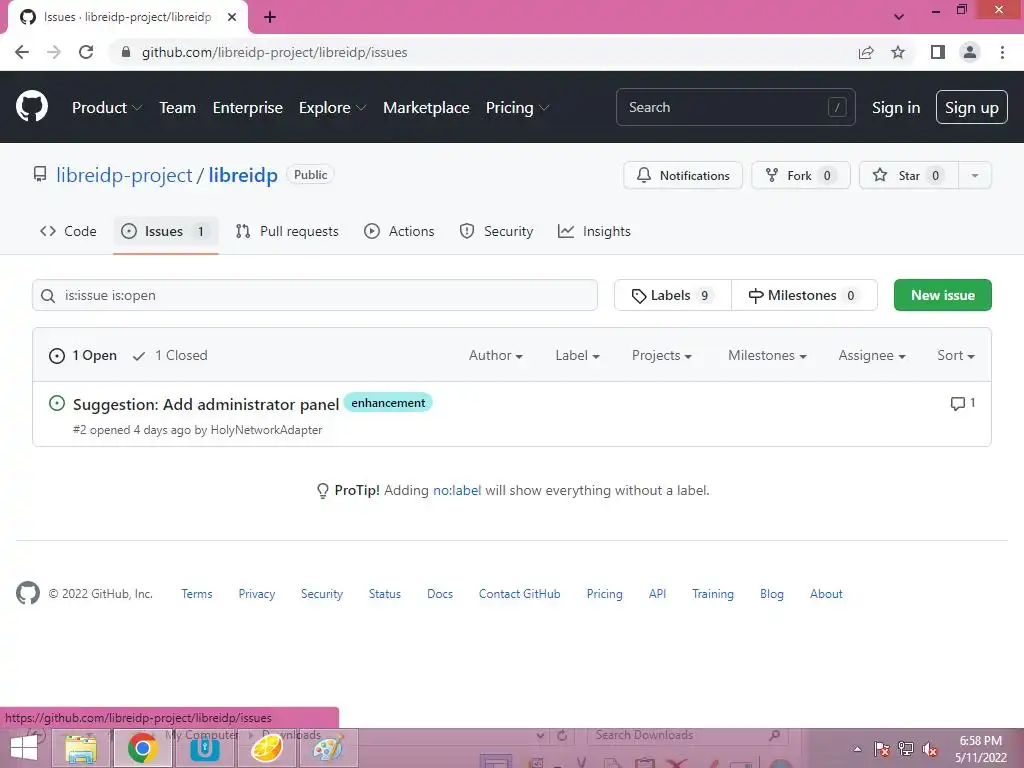Expand the Explore menu
Viewport: 1024px width, 768px height.
[x=332, y=108]
